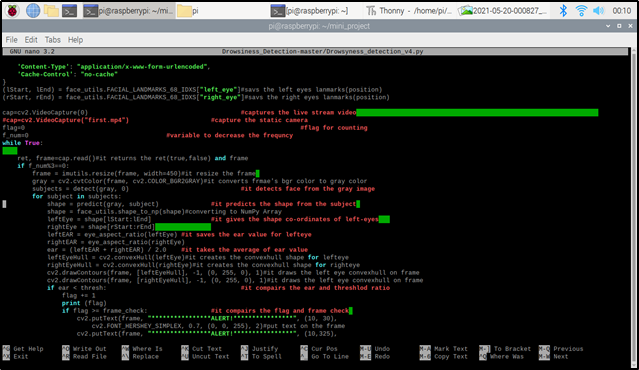Click Go To Line shortcut label
Image resolution: width=639 pixels, height=370 pixels.
pyautogui.click(x=330, y=357)
